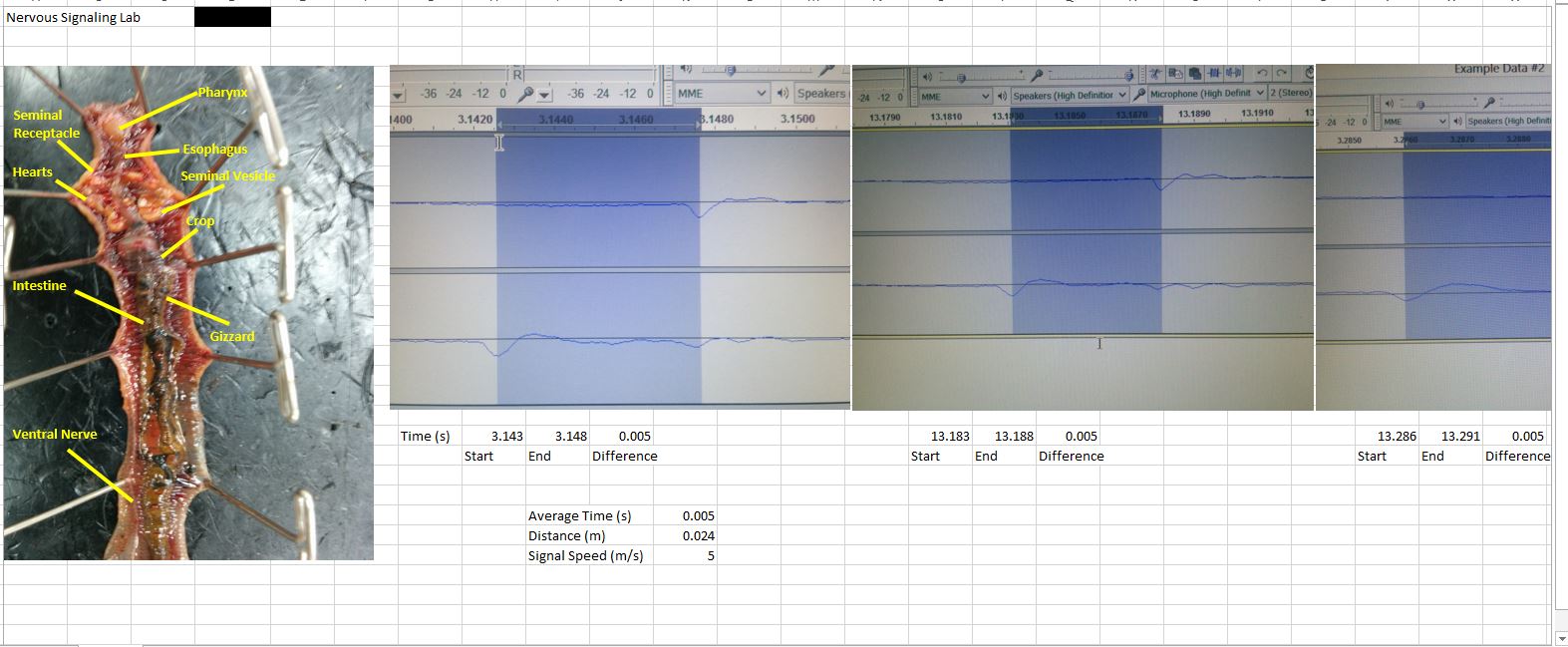Select the 0.005 cell beside 13.188
The image size is (1568, 647).
[x=1067, y=436]
